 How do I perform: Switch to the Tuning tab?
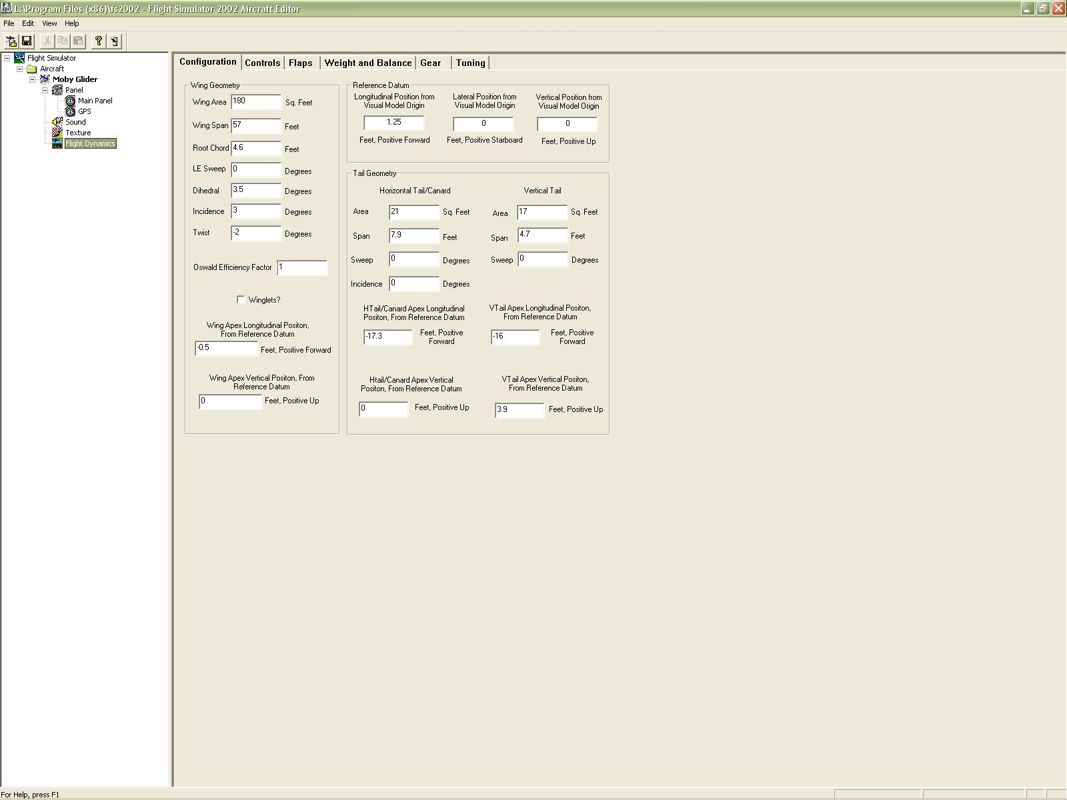click(x=470, y=63)
